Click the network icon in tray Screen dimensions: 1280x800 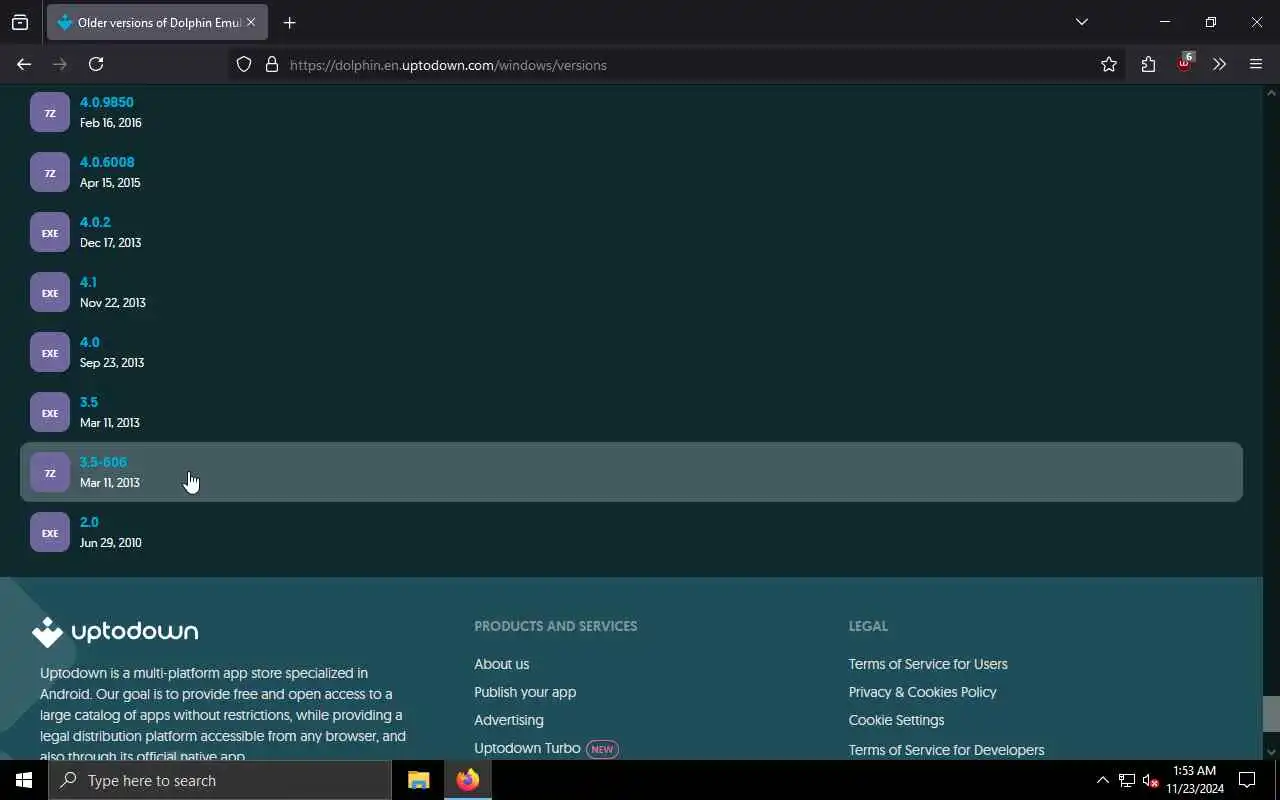[x=1126, y=780]
